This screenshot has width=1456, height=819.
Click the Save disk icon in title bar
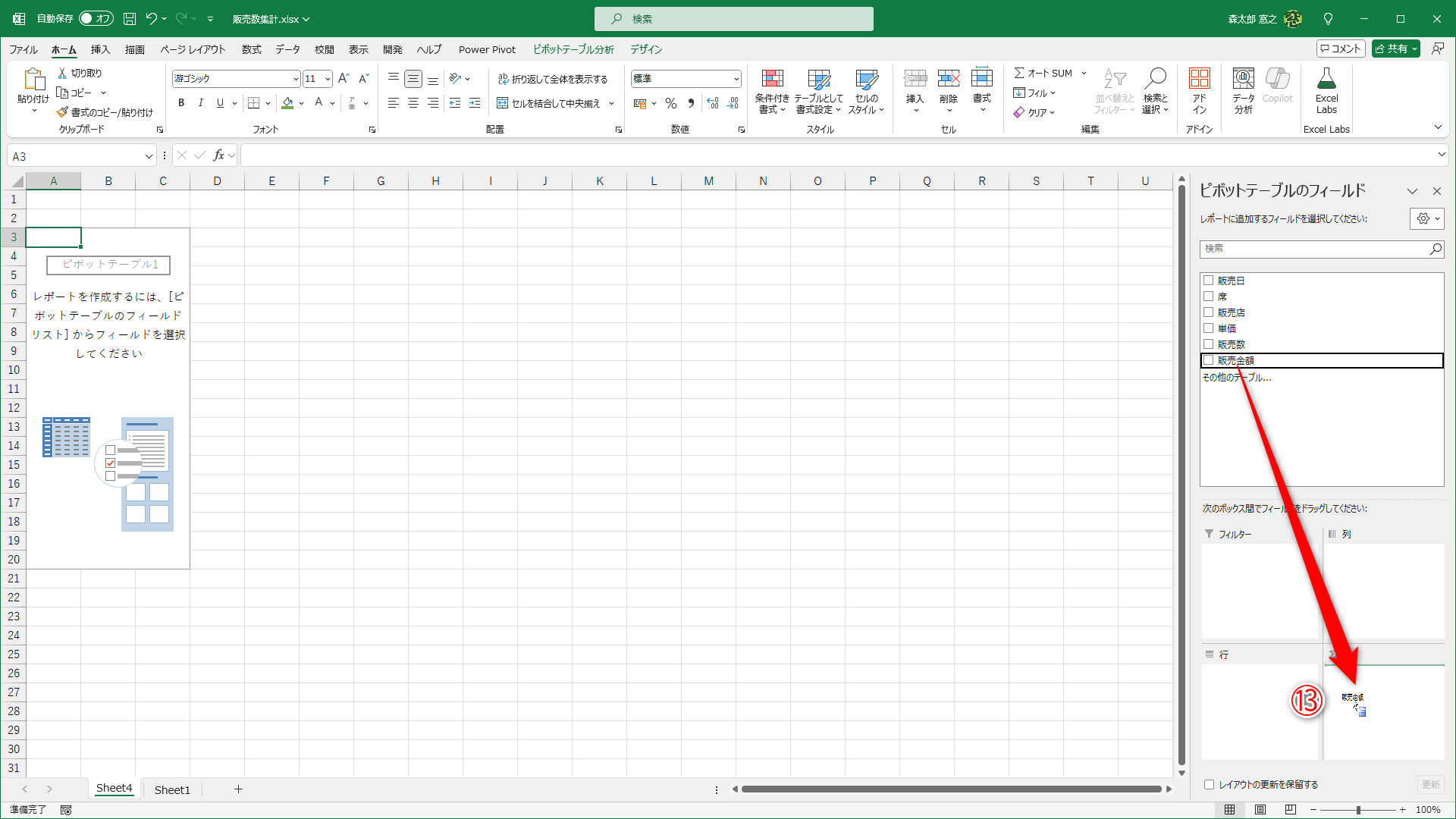pyautogui.click(x=130, y=19)
